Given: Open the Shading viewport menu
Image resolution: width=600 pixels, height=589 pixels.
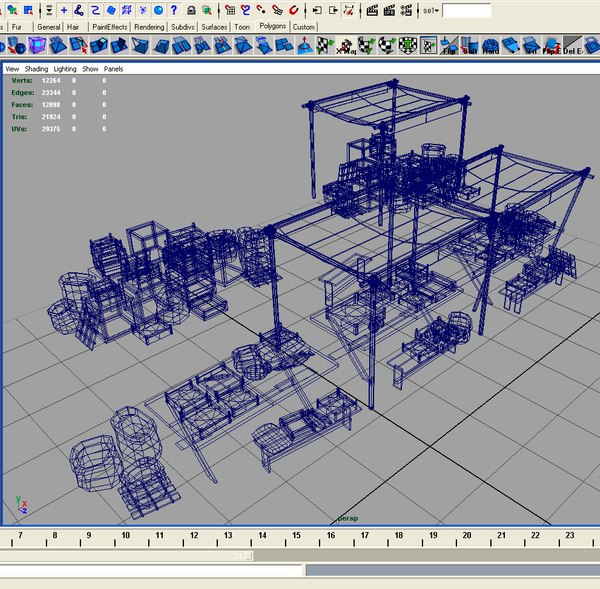Looking at the screenshot, I should click(36, 69).
